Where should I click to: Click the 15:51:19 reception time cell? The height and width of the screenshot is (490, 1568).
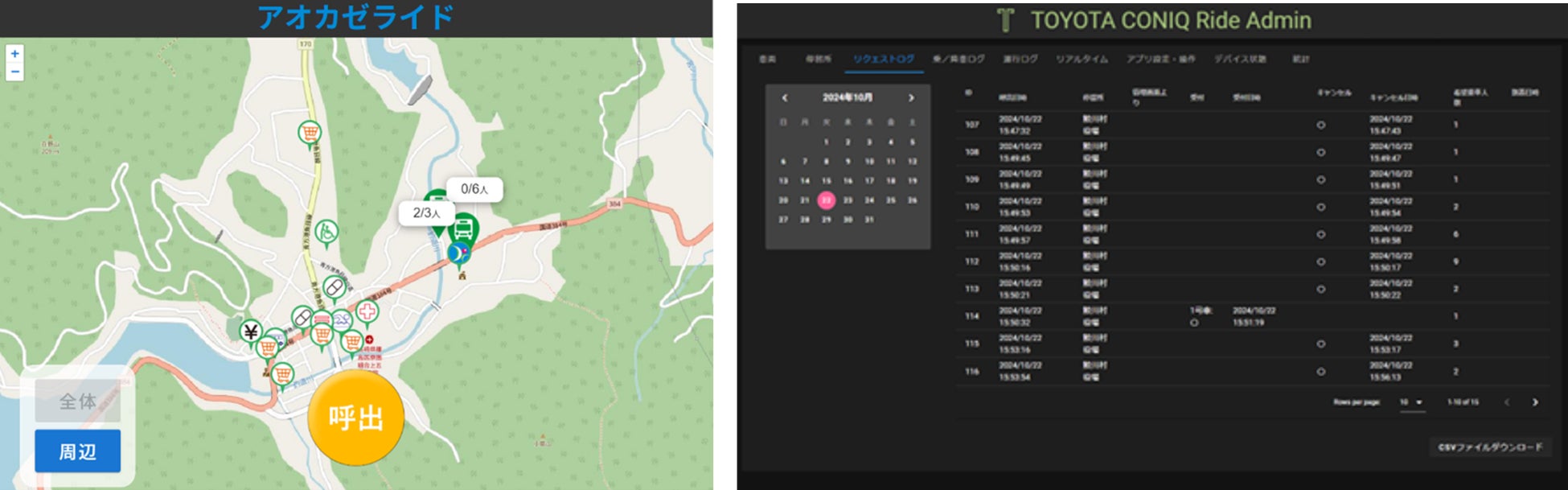[1249, 323]
